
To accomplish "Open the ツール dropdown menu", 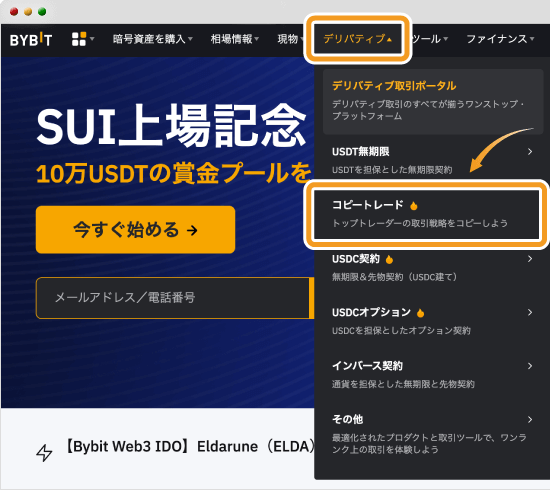I will pyautogui.click(x=429, y=39).
